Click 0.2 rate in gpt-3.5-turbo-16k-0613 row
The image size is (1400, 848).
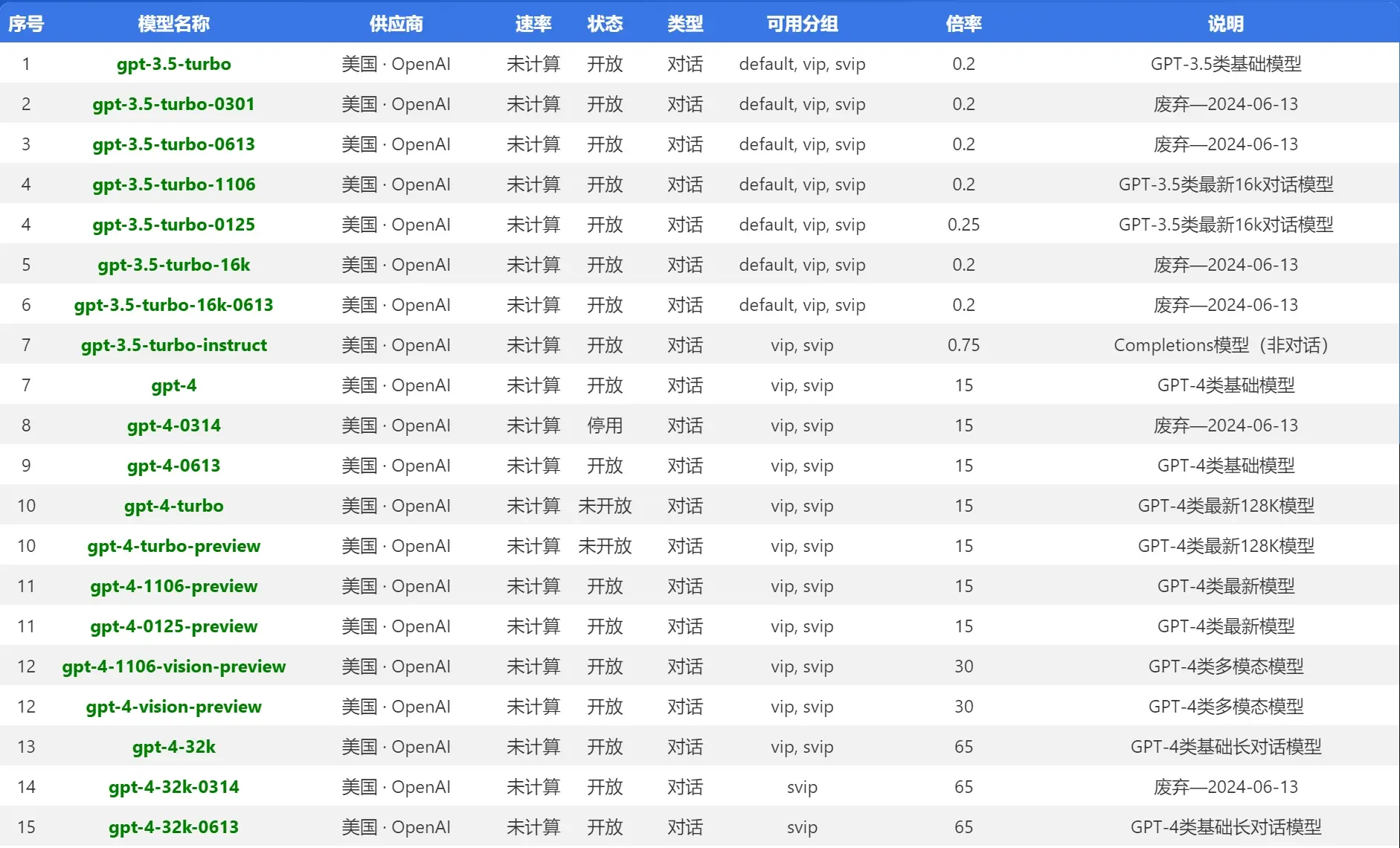[963, 305]
